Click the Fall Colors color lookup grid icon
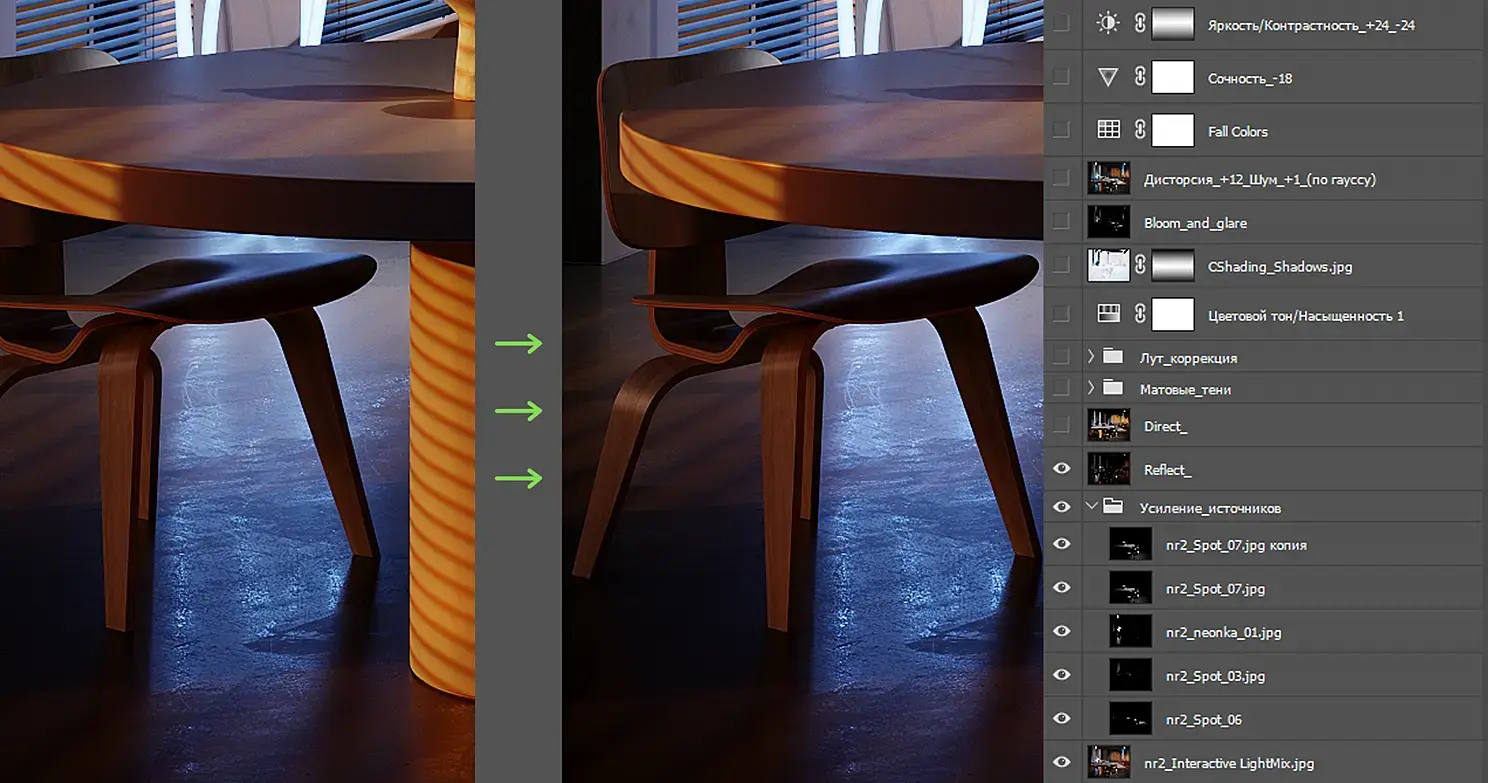 pyautogui.click(x=1108, y=130)
